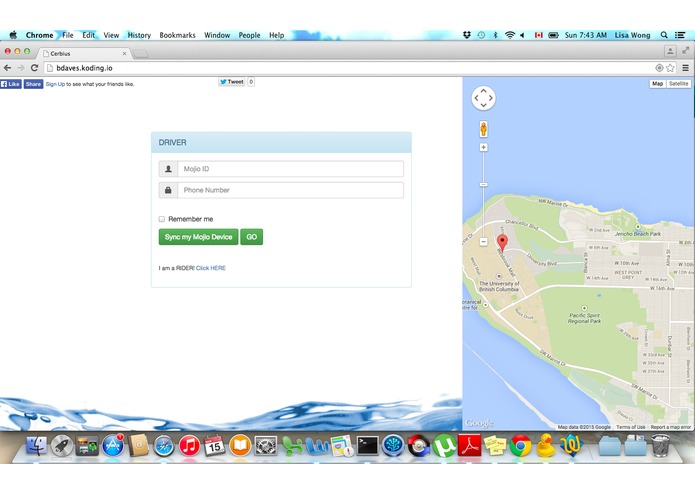The image size is (695, 494).
Task: Open Google Chrome icon in the dock
Action: [x=520, y=445]
